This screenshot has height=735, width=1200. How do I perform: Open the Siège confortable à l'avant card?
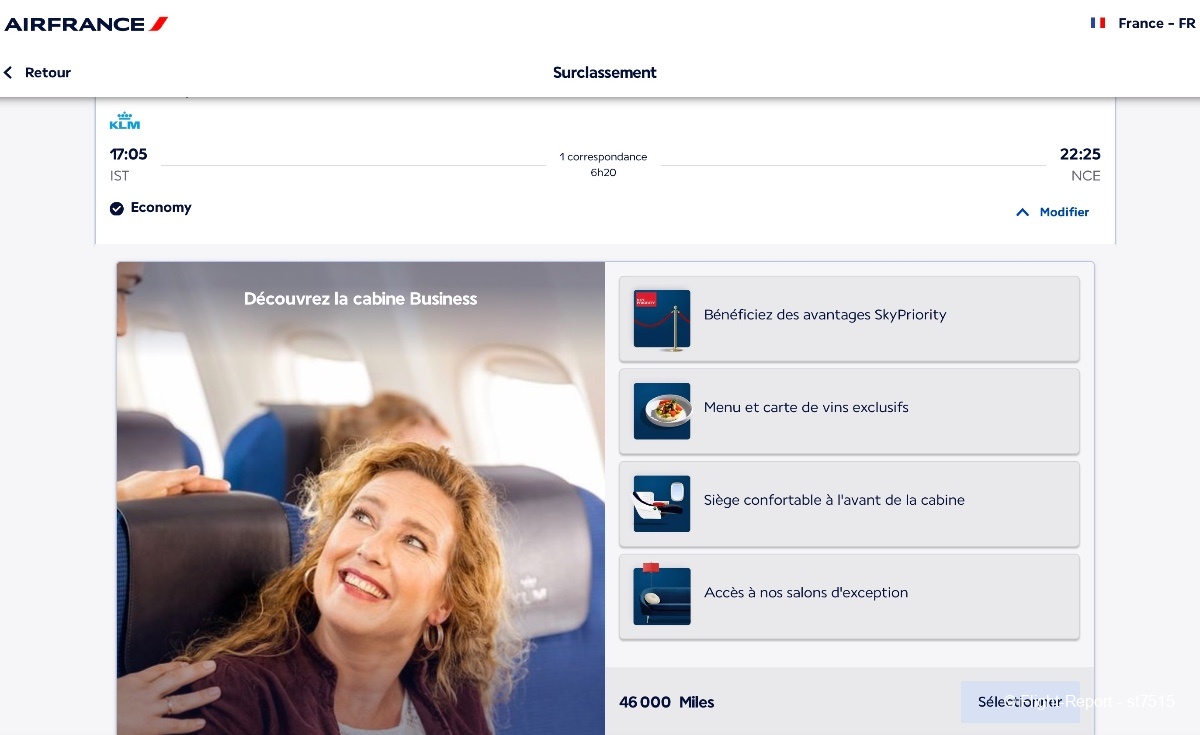(849, 504)
